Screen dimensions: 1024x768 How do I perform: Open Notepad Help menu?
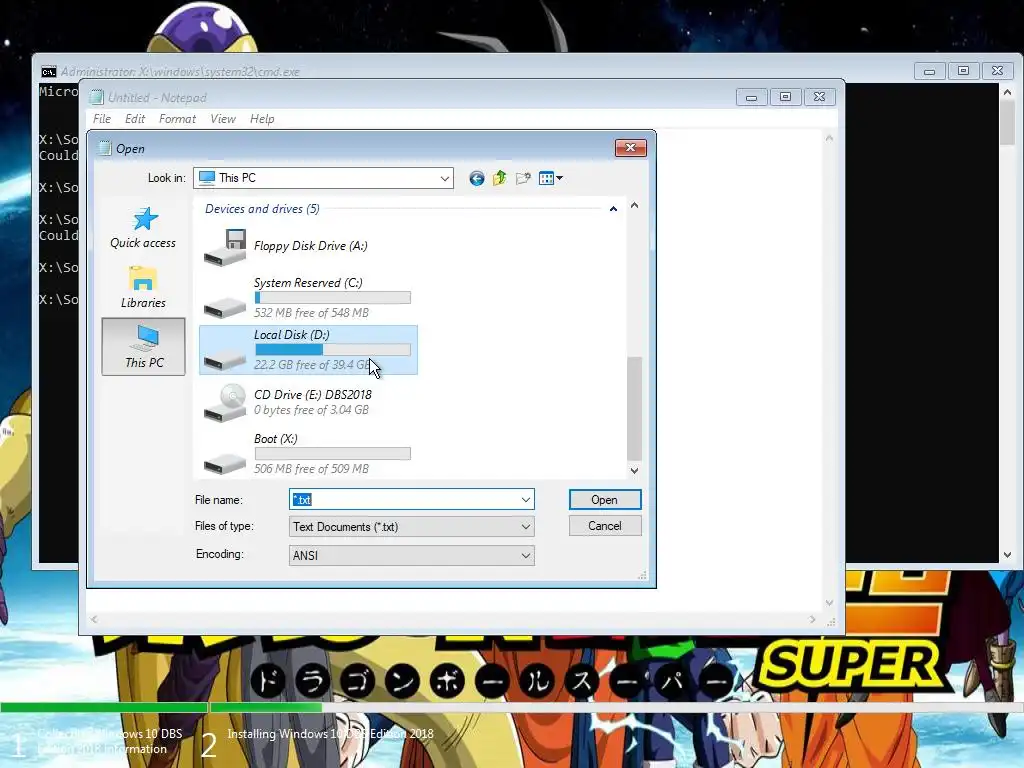262,119
